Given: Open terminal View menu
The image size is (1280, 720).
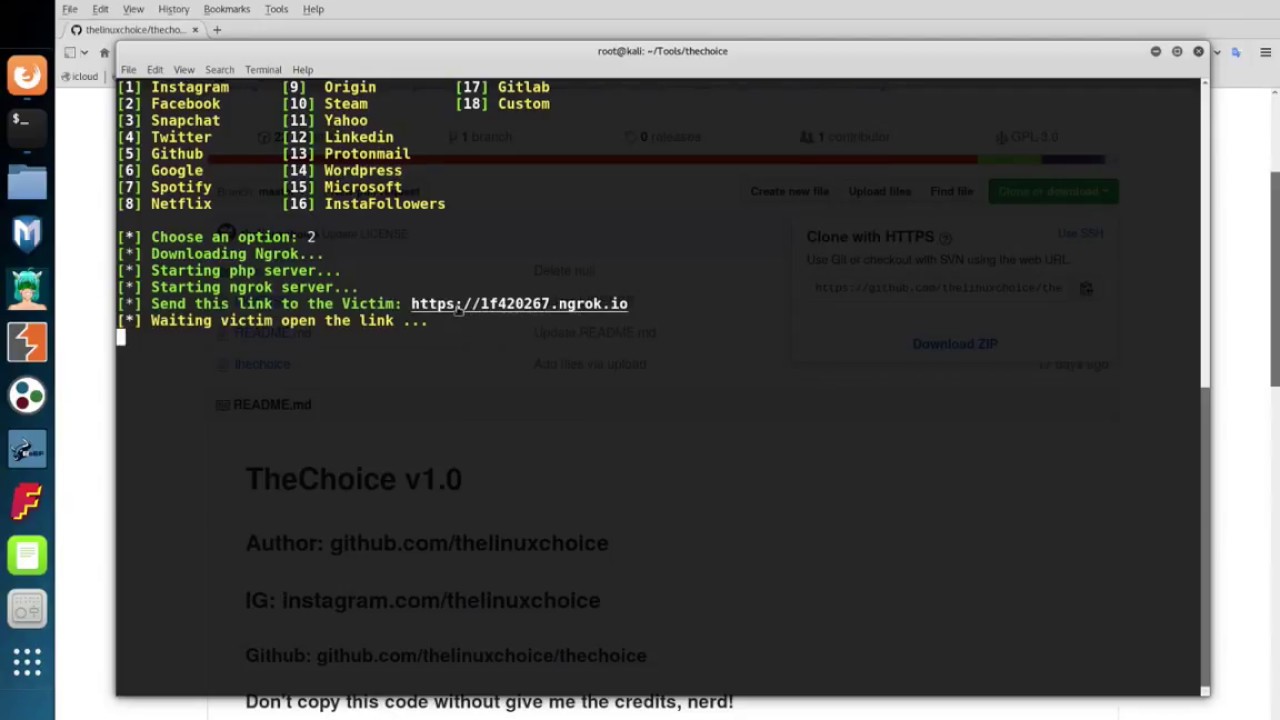Looking at the screenshot, I should coord(184,70).
